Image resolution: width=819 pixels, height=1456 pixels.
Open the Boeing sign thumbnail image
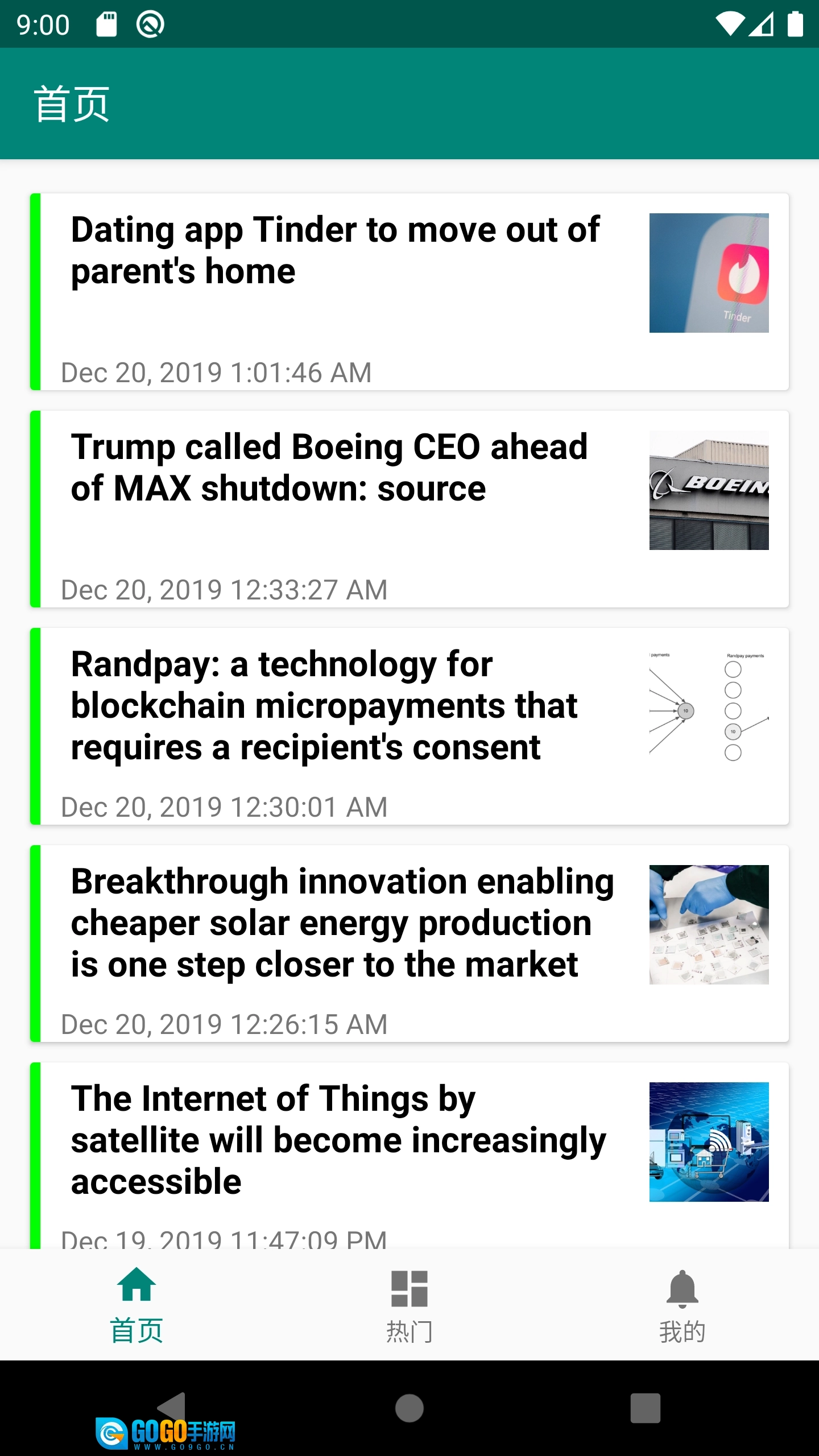pyautogui.click(x=709, y=490)
